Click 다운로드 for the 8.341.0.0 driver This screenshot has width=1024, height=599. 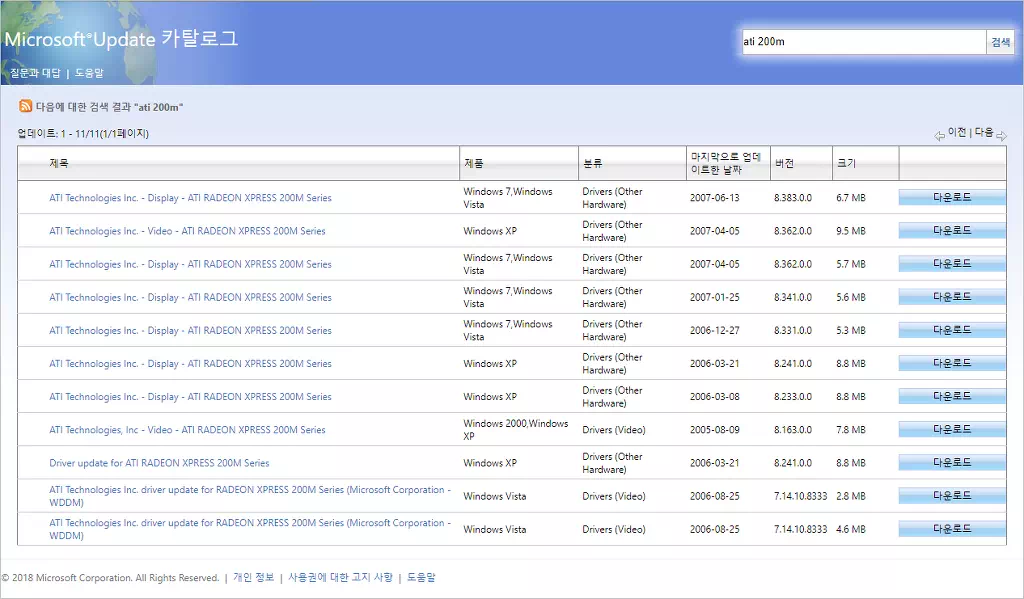click(952, 297)
